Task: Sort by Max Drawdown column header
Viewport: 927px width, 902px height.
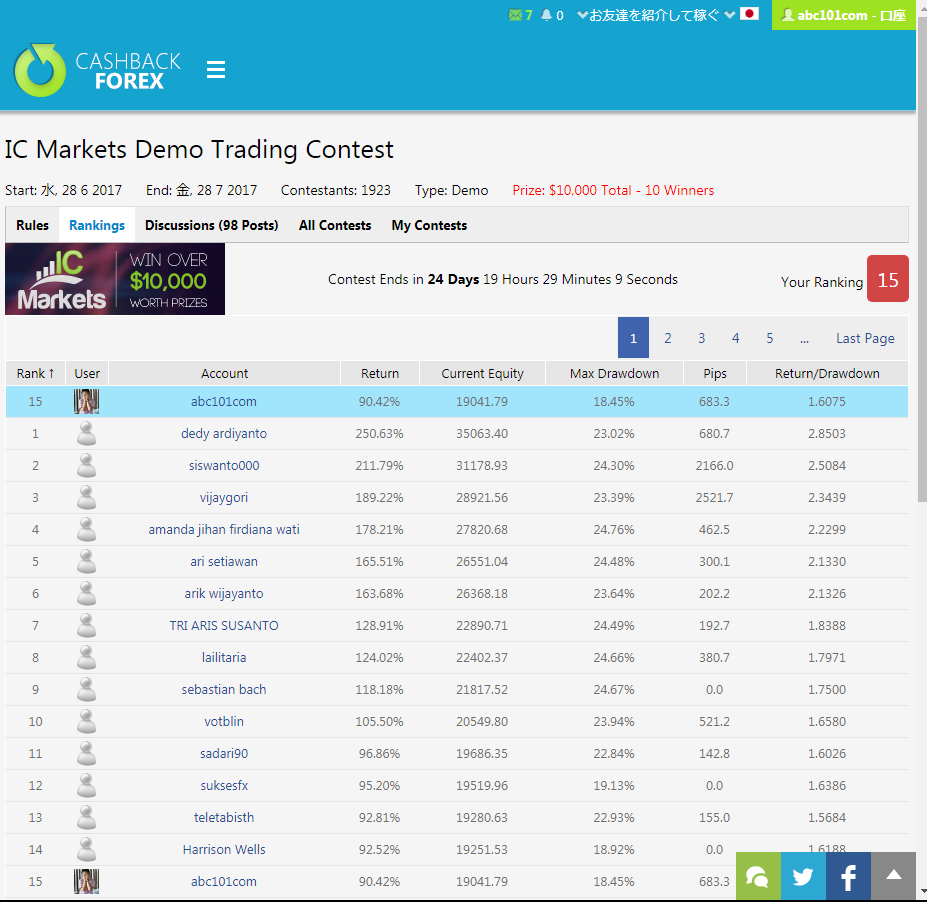Action: pyautogui.click(x=614, y=374)
